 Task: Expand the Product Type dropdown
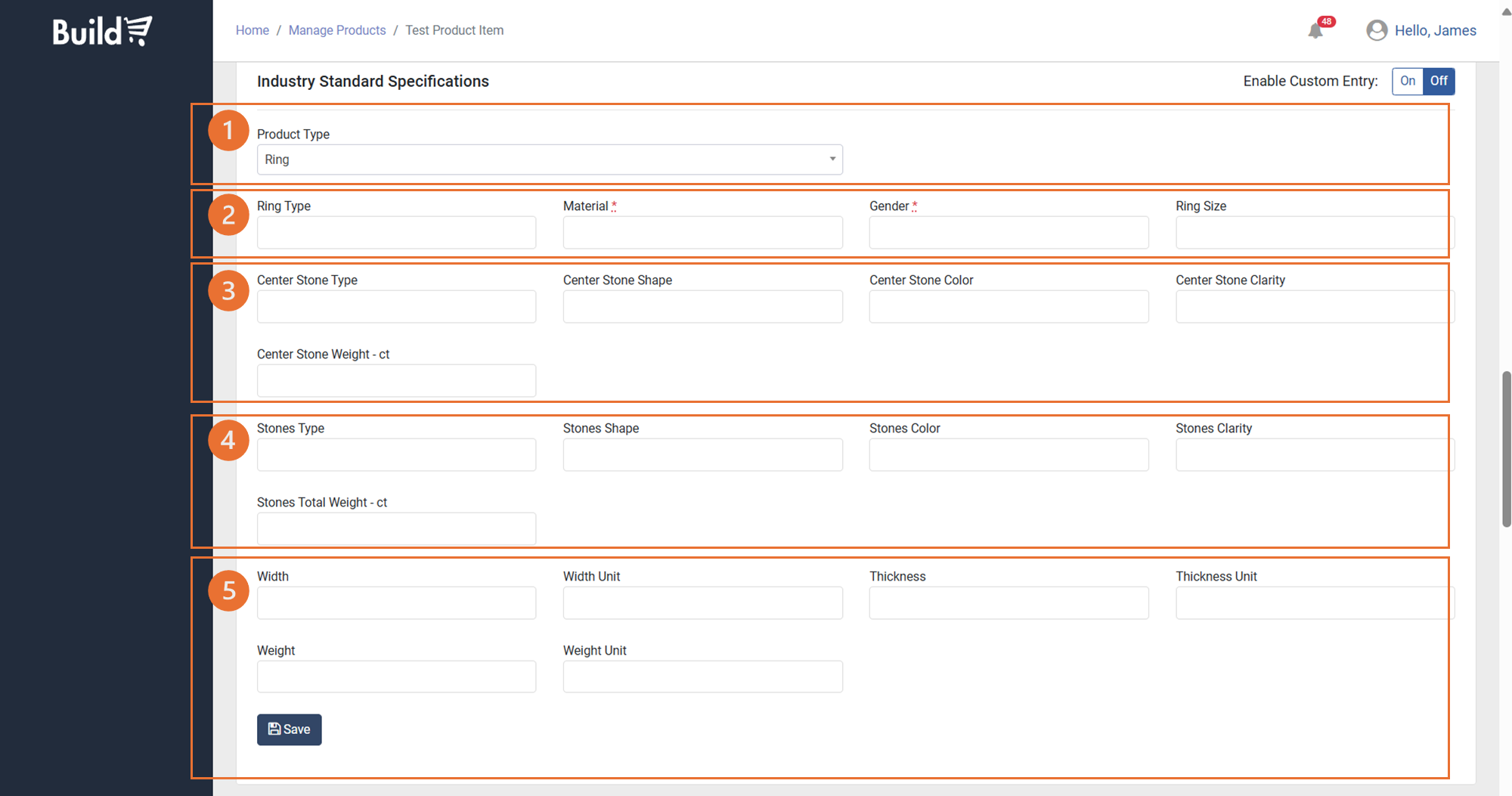pos(550,160)
